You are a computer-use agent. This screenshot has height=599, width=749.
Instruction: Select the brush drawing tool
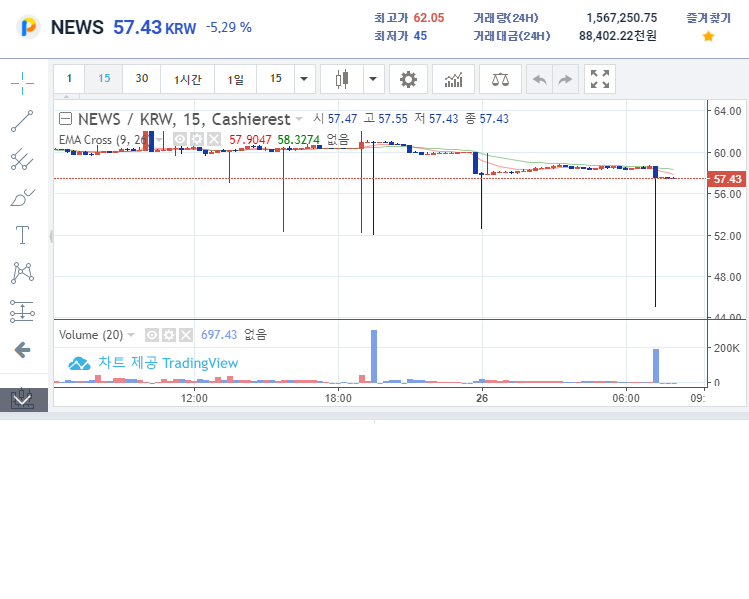[22, 197]
